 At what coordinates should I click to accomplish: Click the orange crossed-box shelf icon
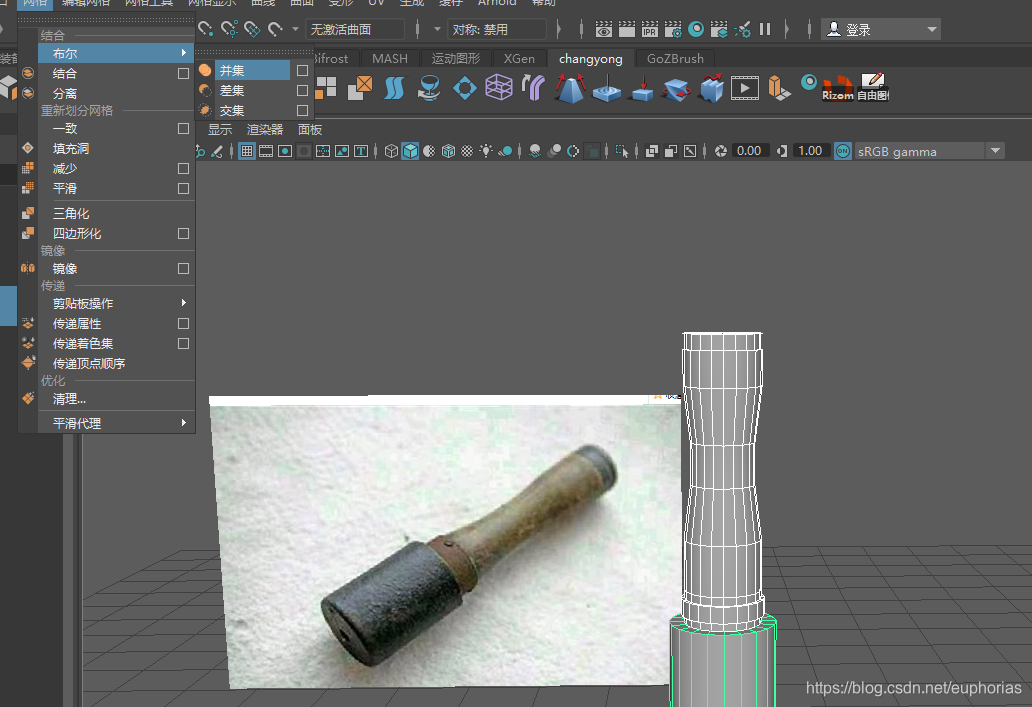coord(360,88)
